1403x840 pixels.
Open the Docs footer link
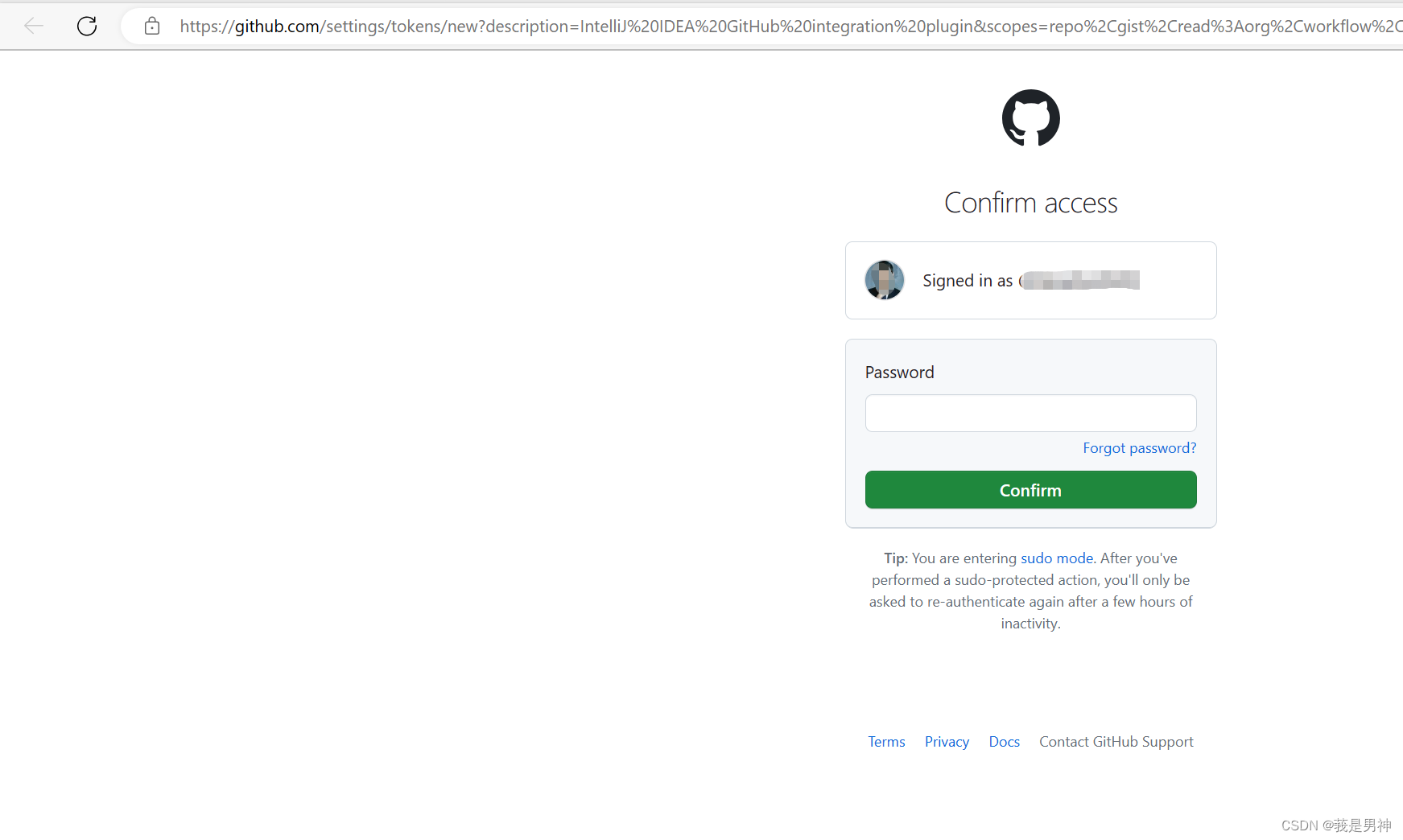1004,742
